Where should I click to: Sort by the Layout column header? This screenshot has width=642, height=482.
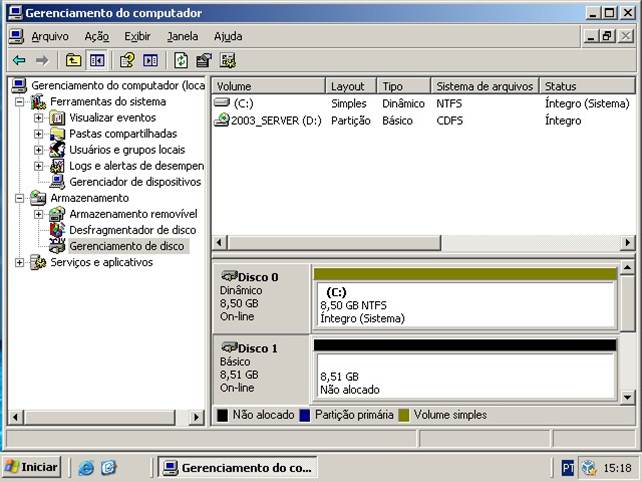tap(351, 86)
